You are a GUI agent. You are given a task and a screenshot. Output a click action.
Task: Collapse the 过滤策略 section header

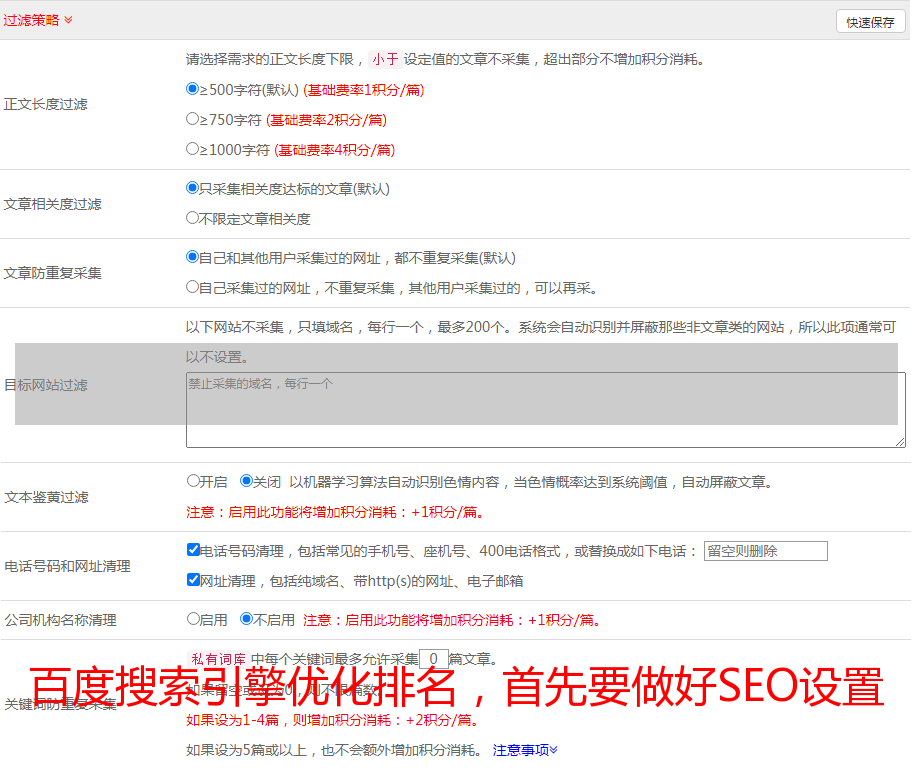(x=38, y=20)
